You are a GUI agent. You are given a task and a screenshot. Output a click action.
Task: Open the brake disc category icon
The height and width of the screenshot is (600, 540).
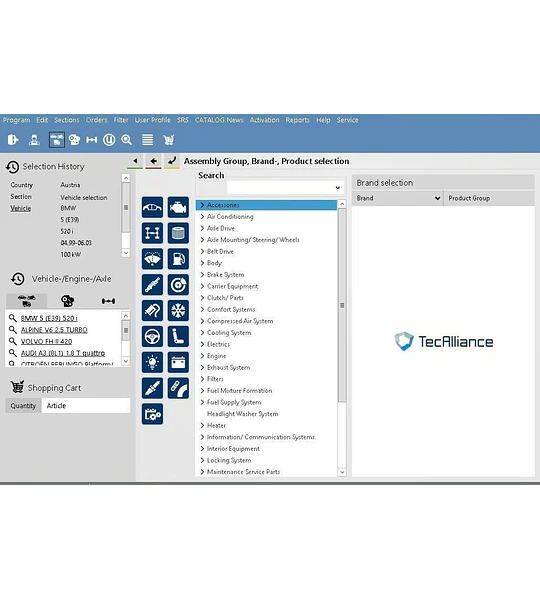click(178, 285)
